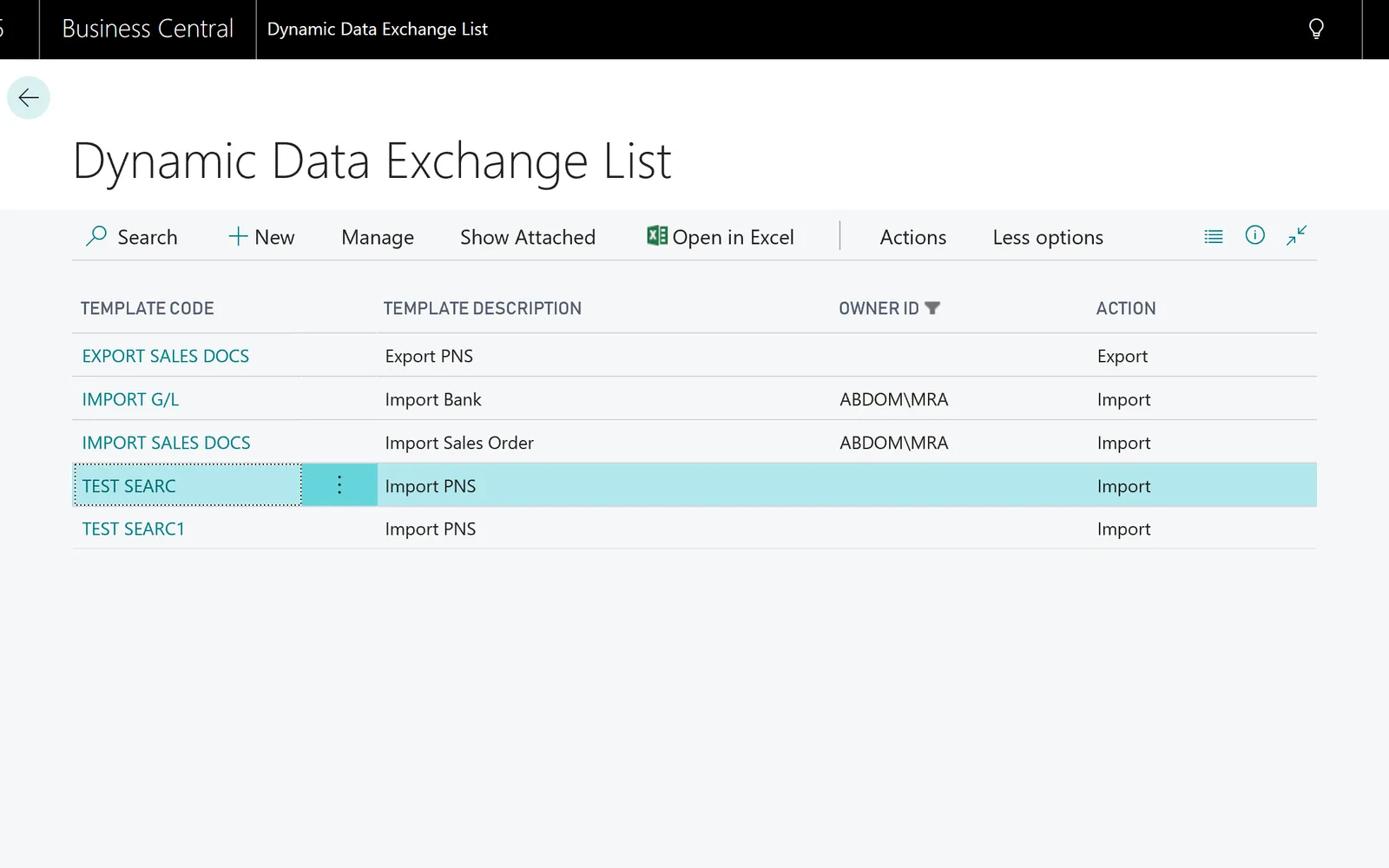The height and width of the screenshot is (868, 1389).
Task: Open the TEST SEARC1 template link
Action: click(x=133, y=529)
